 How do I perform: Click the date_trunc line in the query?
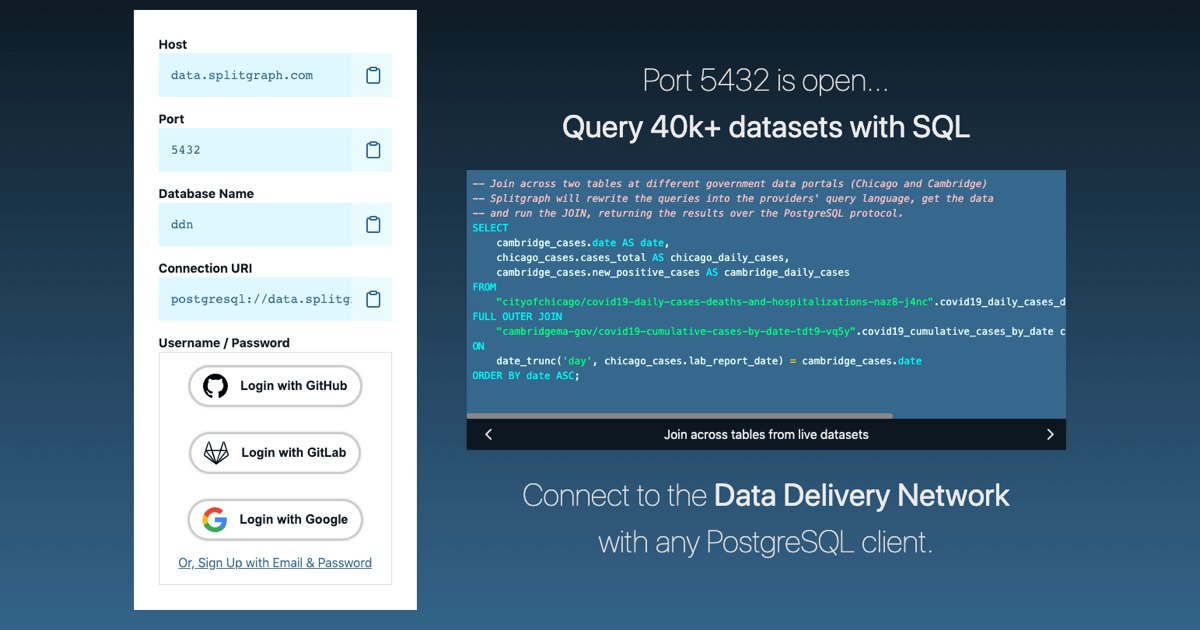pyautogui.click(x=709, y=360)
